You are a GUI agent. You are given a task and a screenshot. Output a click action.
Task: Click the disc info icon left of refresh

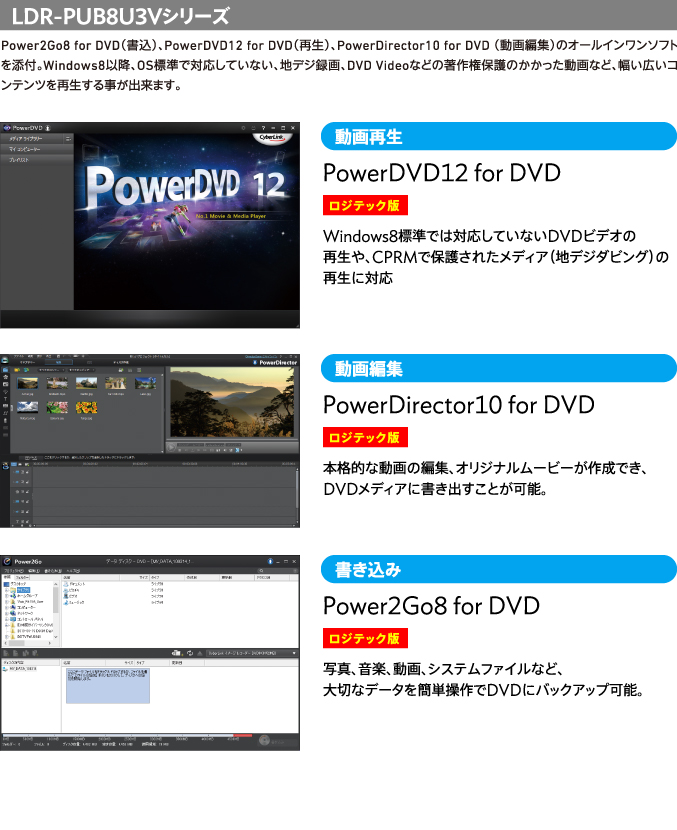click(177, 653)
